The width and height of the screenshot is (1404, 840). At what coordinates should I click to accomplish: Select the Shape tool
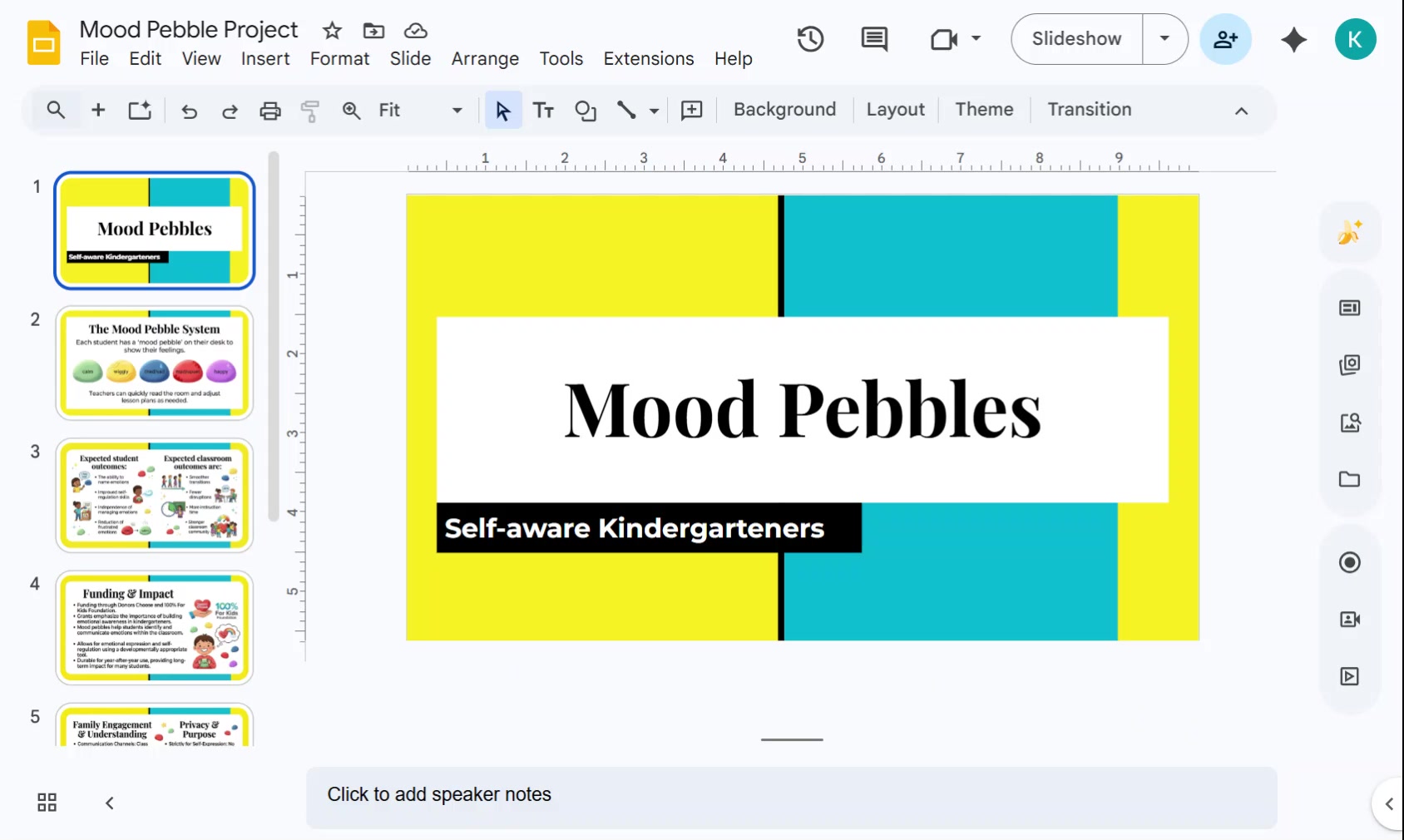586,110
